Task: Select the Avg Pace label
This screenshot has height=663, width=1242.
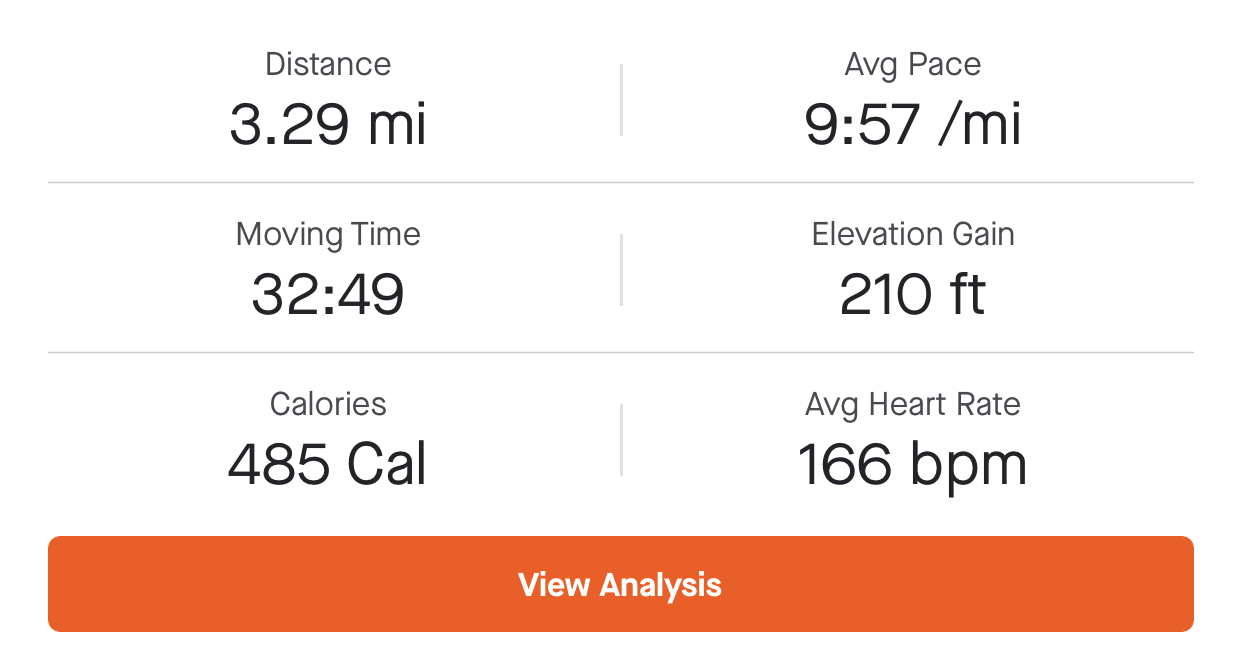Action: click(x=913, y=64)
